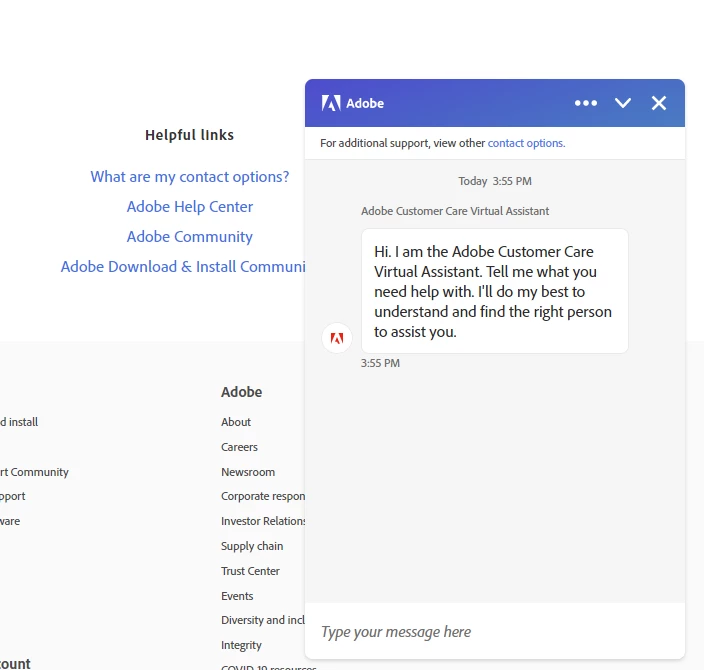Image resolution: width=704 pixels, height=670 pixels.
Task: Open Adobe Help Center link
Action: pyautogui.click(x=189, y=207)
